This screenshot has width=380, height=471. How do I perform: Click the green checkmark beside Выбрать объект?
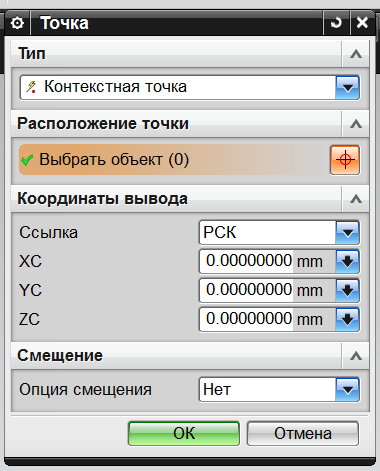pos(27,160)
